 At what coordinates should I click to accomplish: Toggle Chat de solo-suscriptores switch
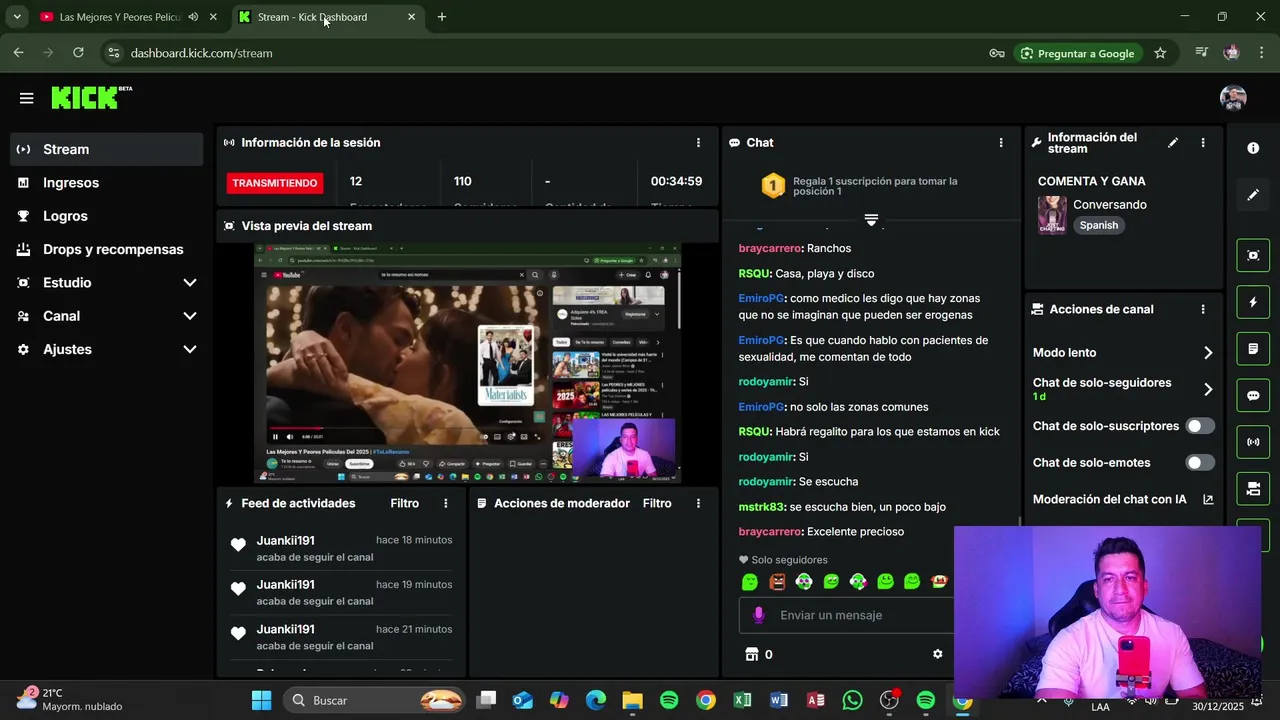tap(1200, 426)
